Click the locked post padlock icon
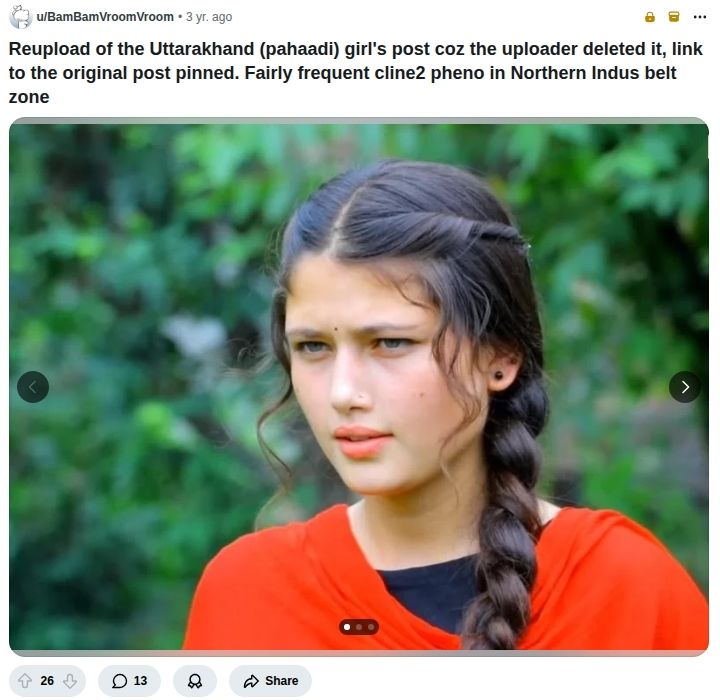Screen dimensions: 720x700 (650, 17)
